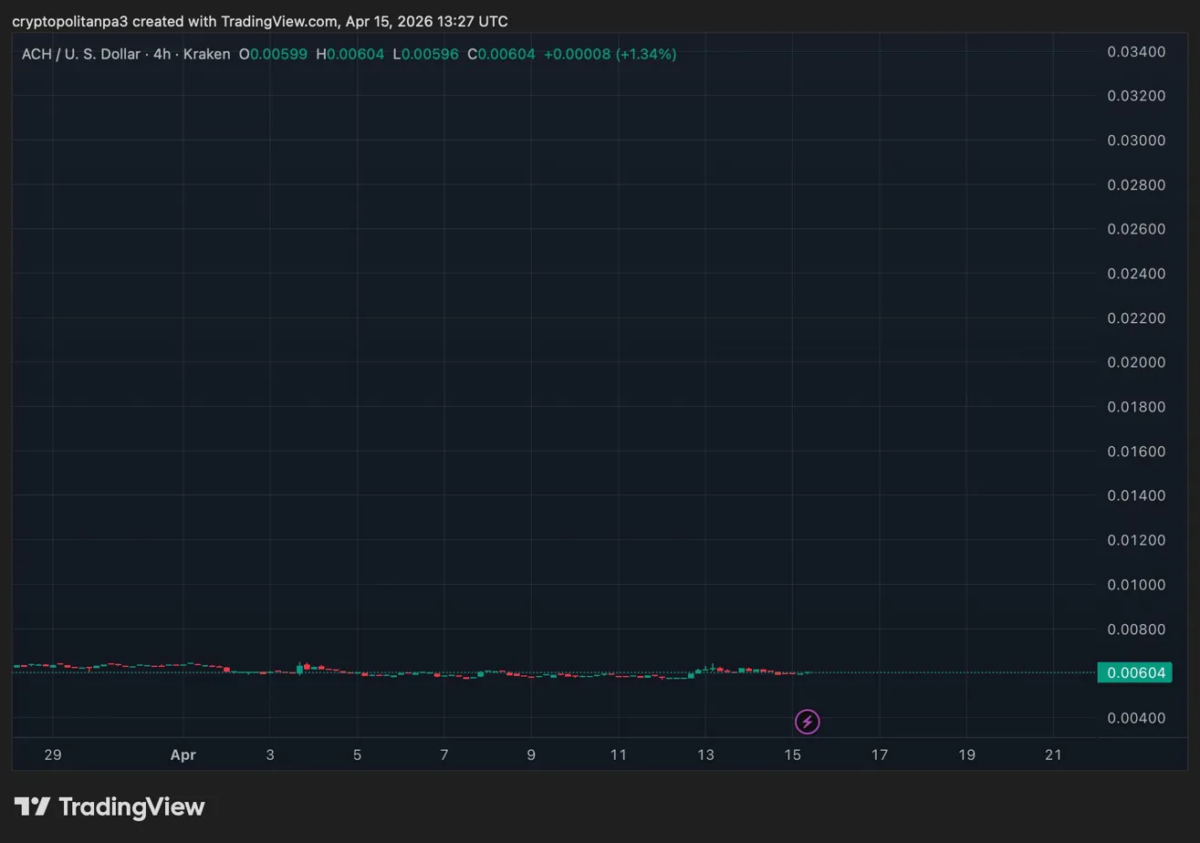This screenshot has width=1200, height=843.
Task: Click the ACH / U. S. Dollar symbol title
Action: 81,54
